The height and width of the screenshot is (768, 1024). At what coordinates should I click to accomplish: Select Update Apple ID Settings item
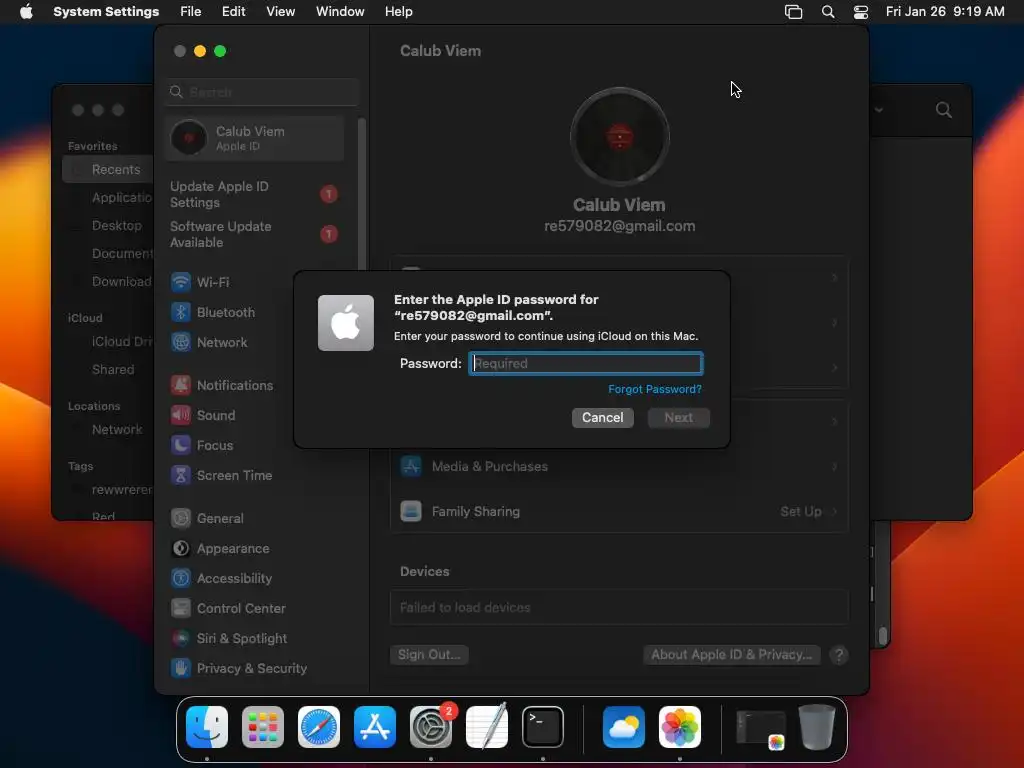click(255, 195)
